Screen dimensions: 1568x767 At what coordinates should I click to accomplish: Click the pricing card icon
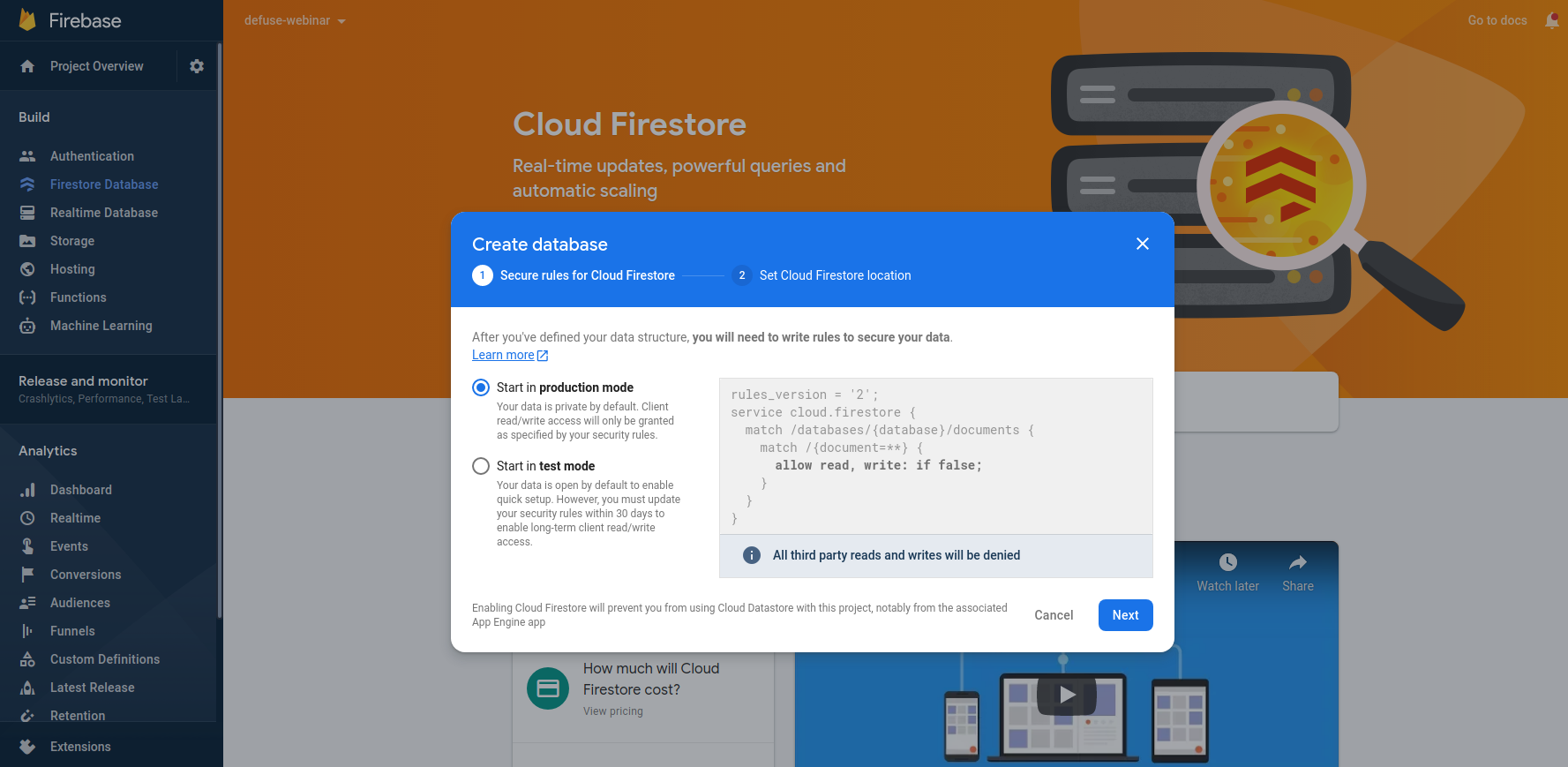[548, 689]
